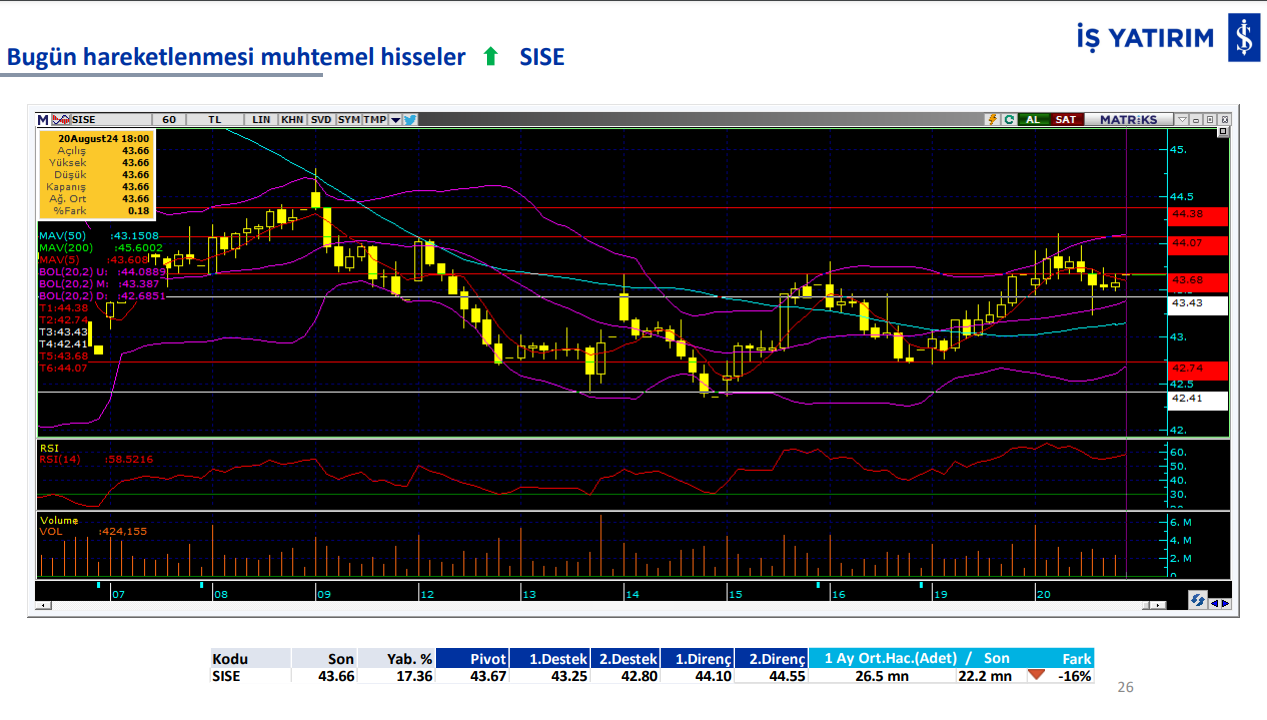Viewport: 1267px width, 720px height.
Task: Toggle the SVD option in toolbar
Action: 320,119
